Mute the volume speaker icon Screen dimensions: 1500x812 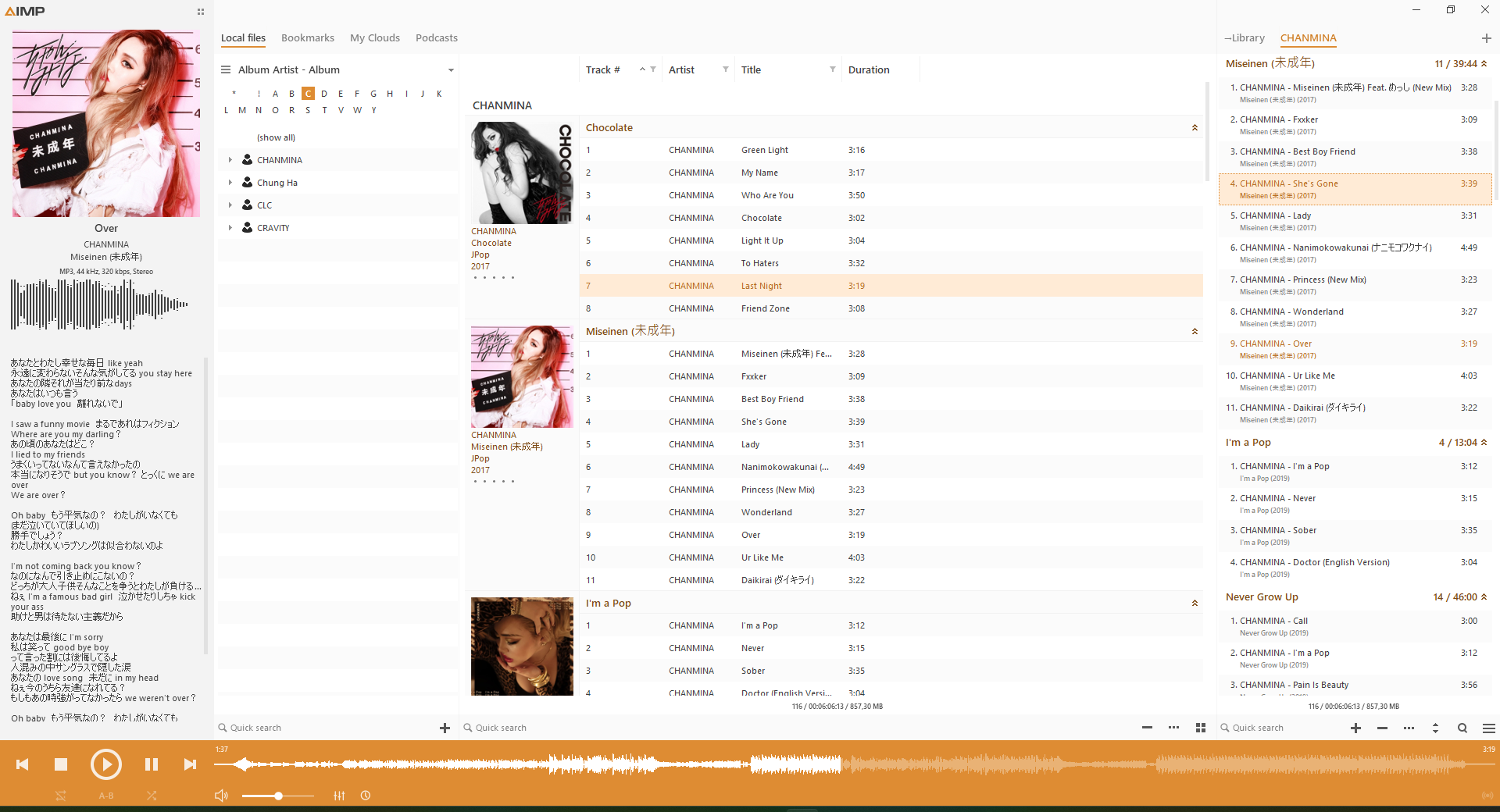[x=222, y=796]
